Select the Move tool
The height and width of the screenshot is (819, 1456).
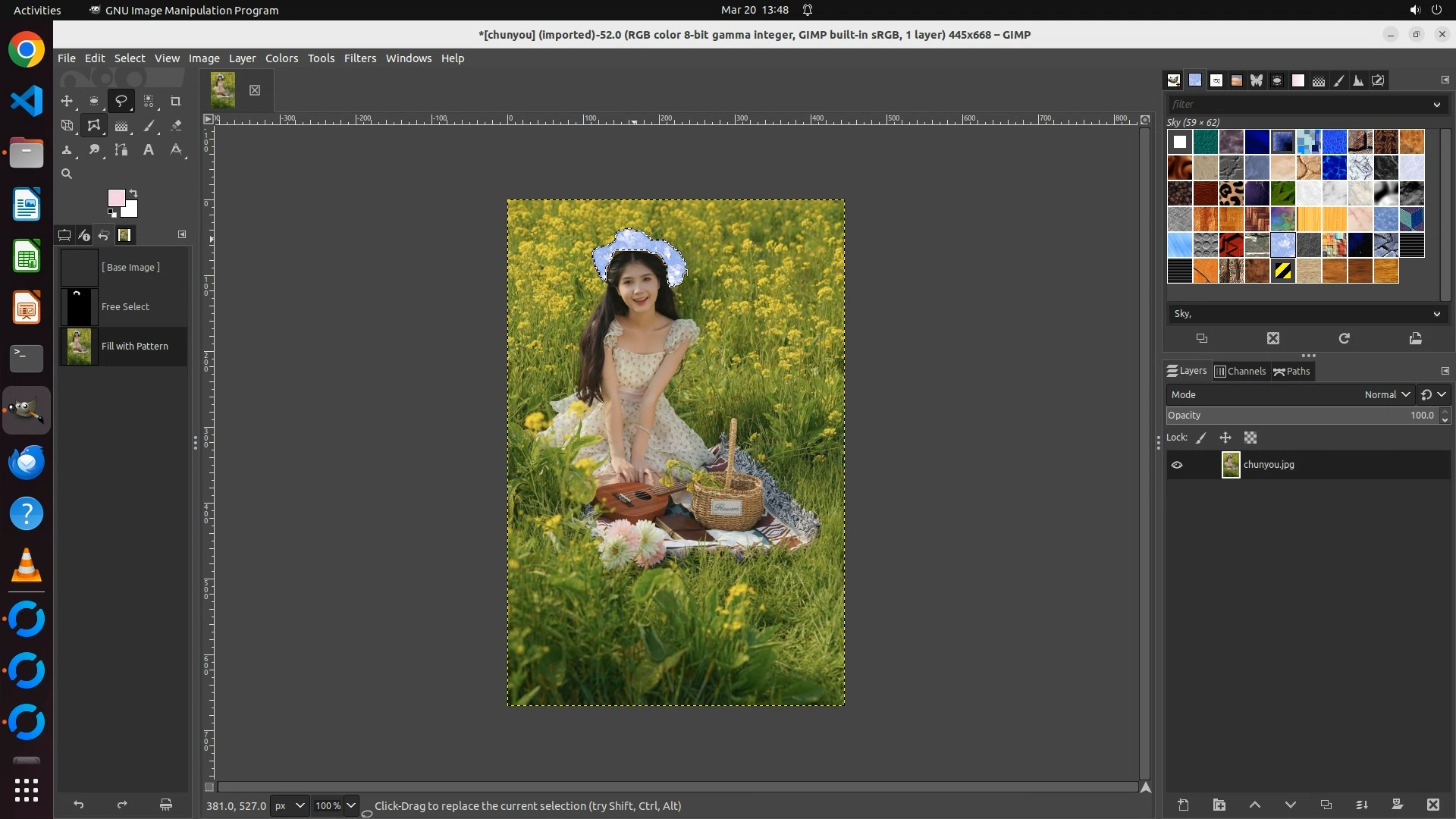67,101
